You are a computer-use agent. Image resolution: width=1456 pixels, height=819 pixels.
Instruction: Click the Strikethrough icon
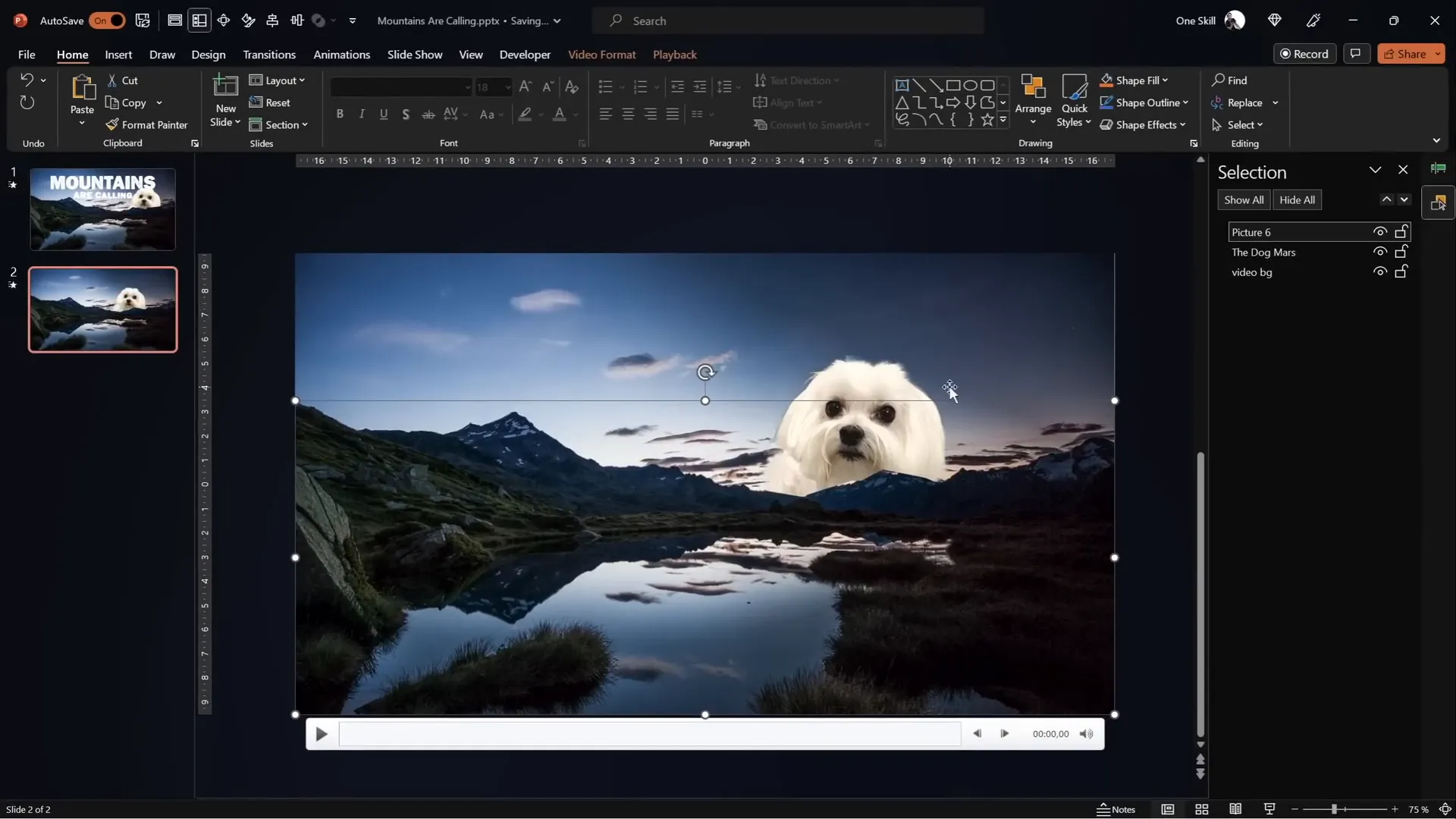tap(428, 114)
